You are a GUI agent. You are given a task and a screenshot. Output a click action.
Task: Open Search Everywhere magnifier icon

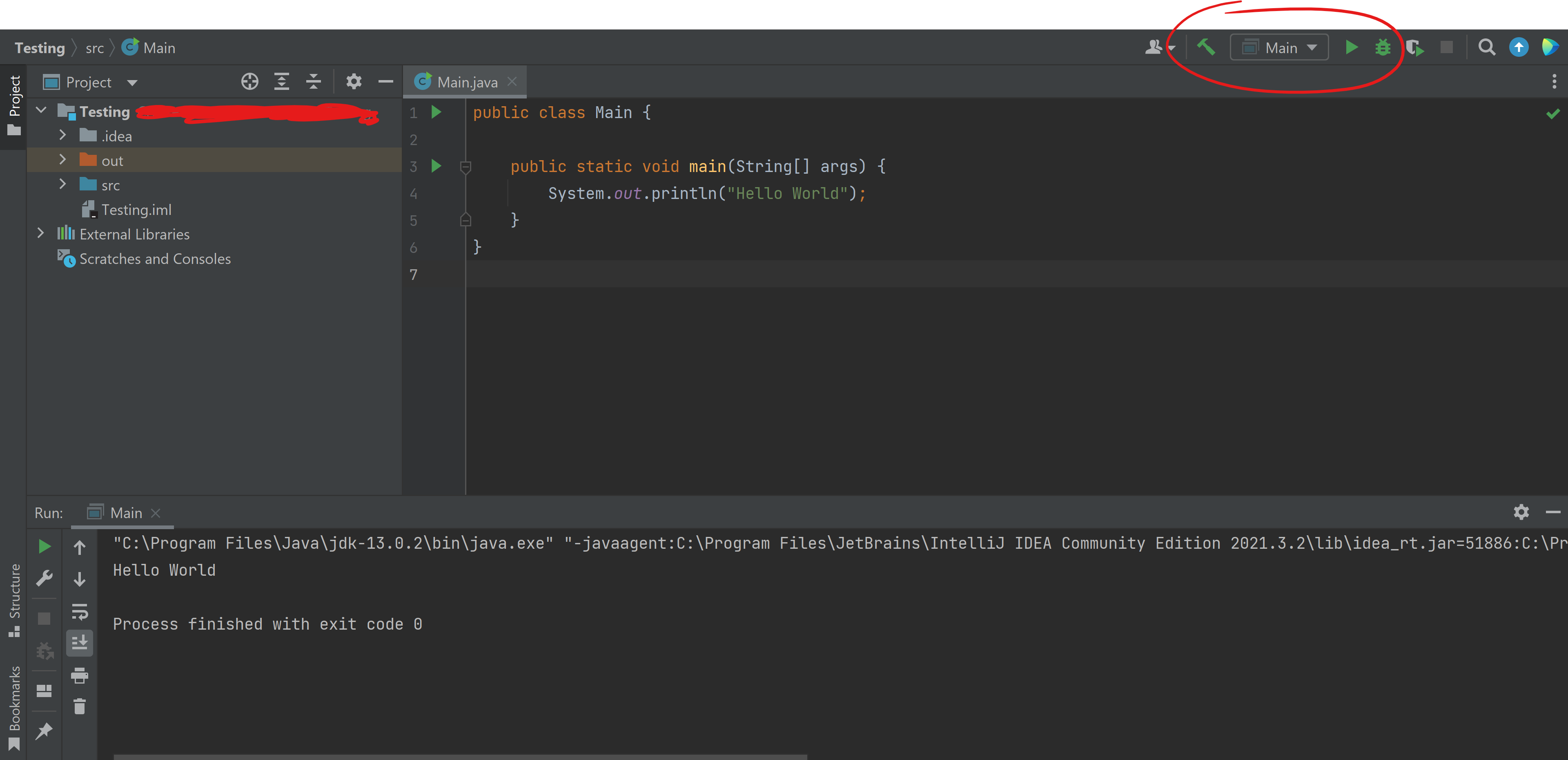1486,47
